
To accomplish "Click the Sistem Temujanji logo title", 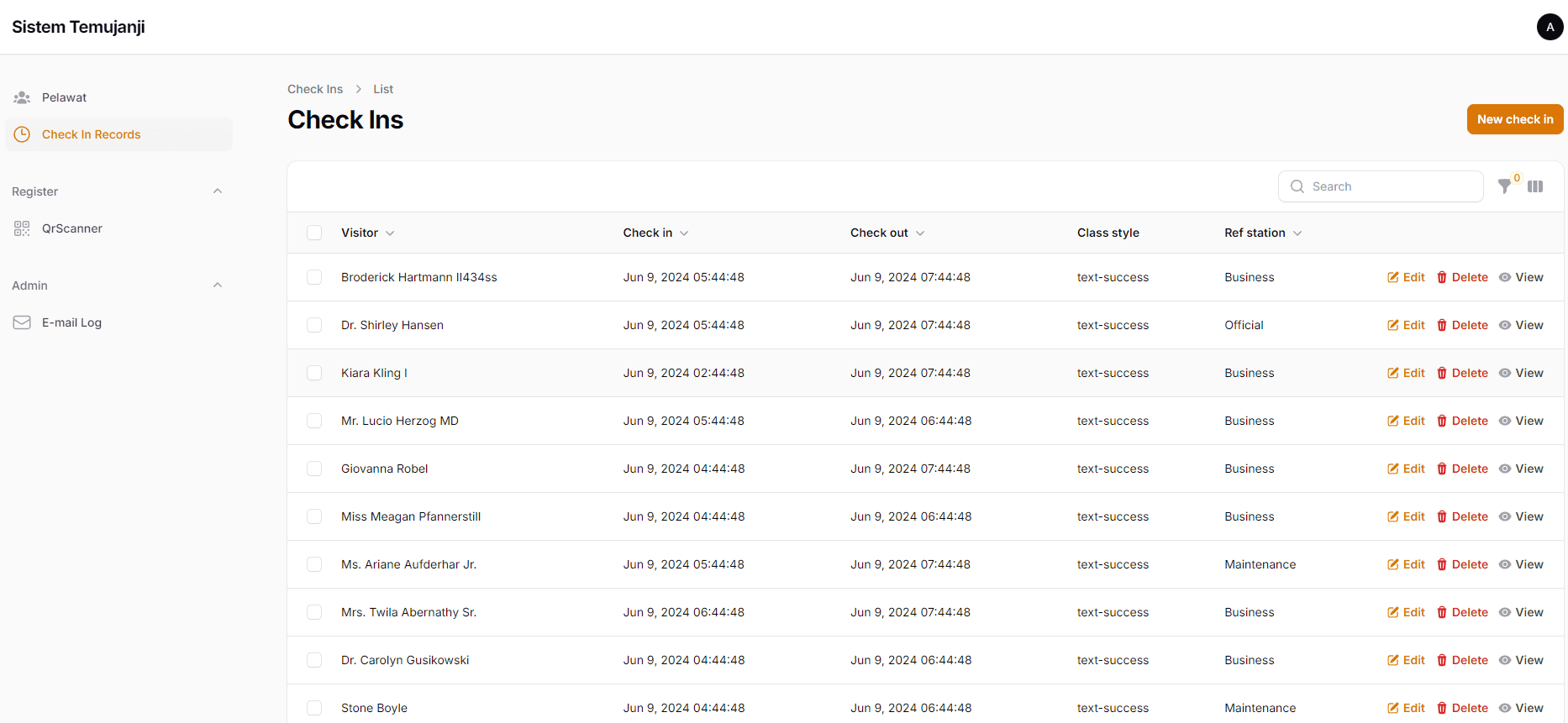I will pos(78,27).
